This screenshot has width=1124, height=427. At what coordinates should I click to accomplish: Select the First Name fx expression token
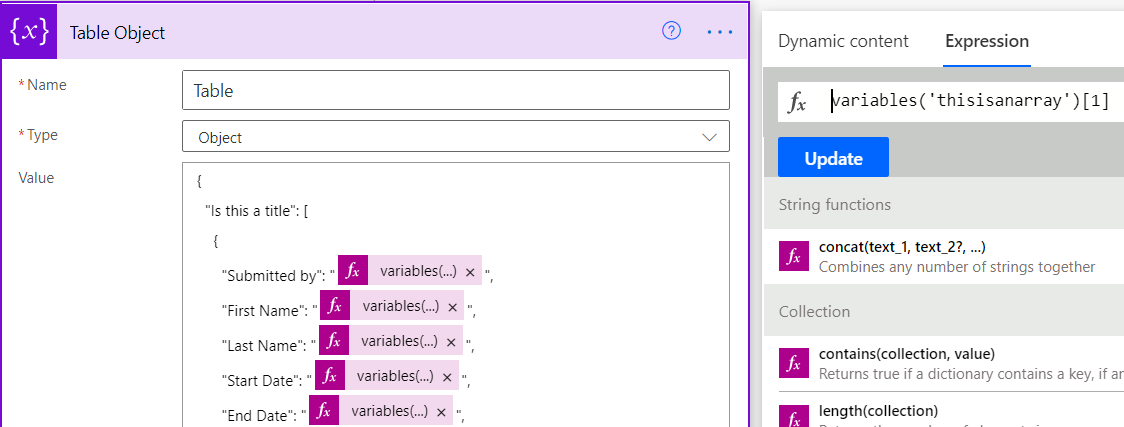tap(392, 306)
